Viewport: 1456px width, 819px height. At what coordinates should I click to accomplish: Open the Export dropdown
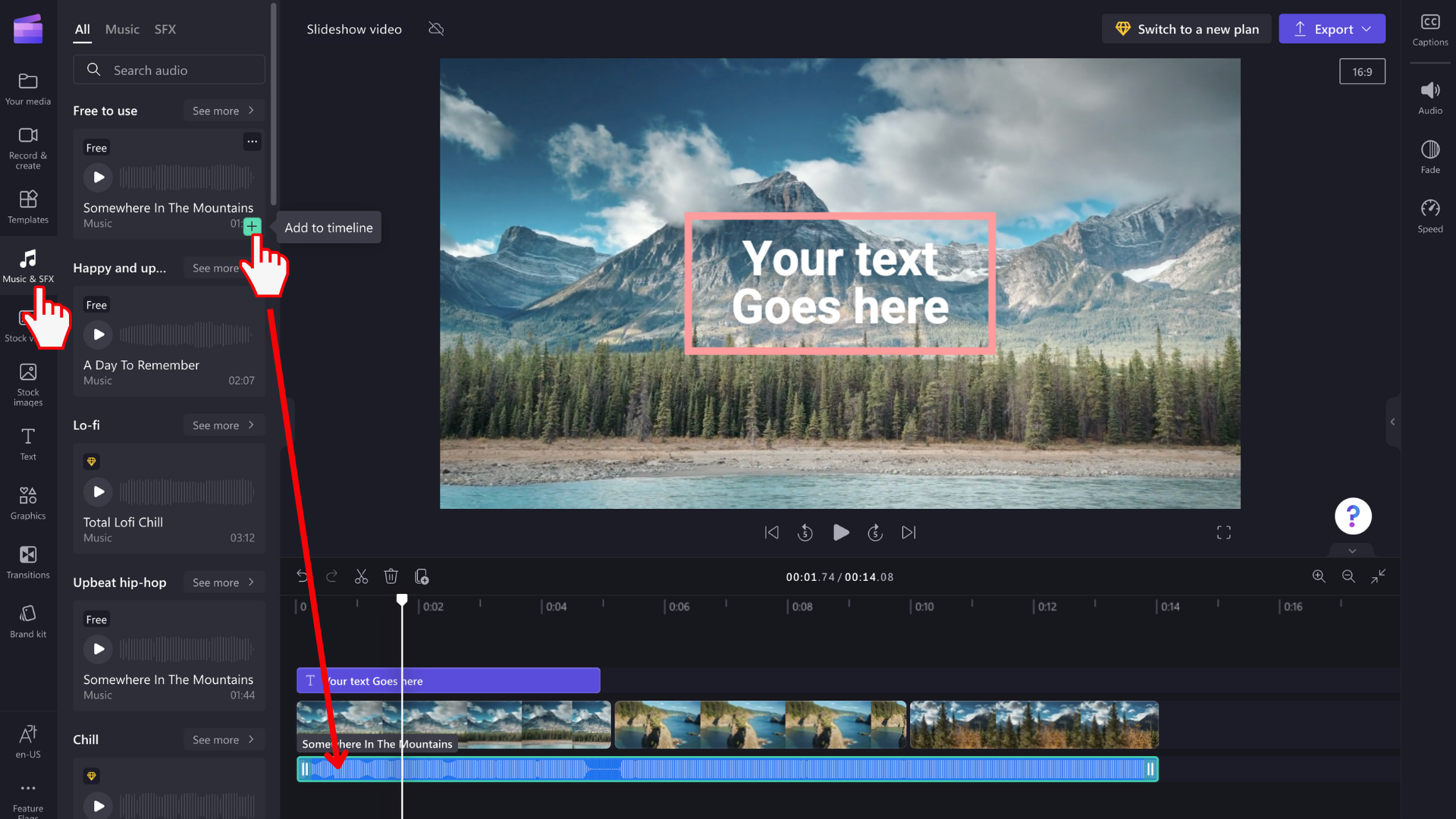click(1332, 29)
